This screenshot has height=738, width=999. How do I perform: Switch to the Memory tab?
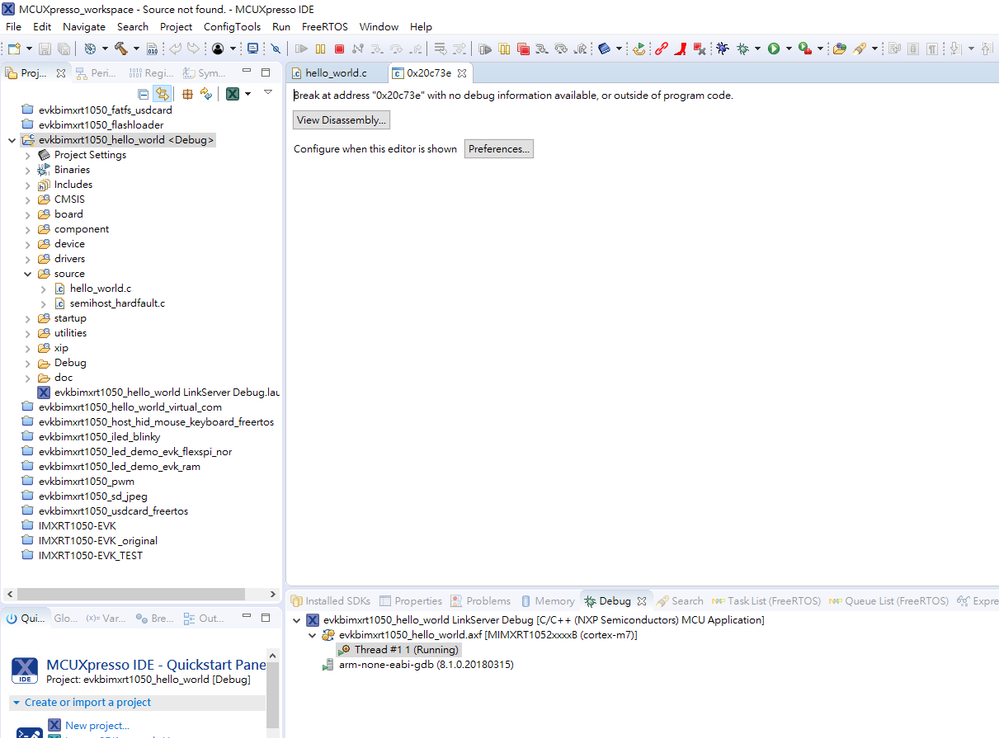click(x=548, y=601)
